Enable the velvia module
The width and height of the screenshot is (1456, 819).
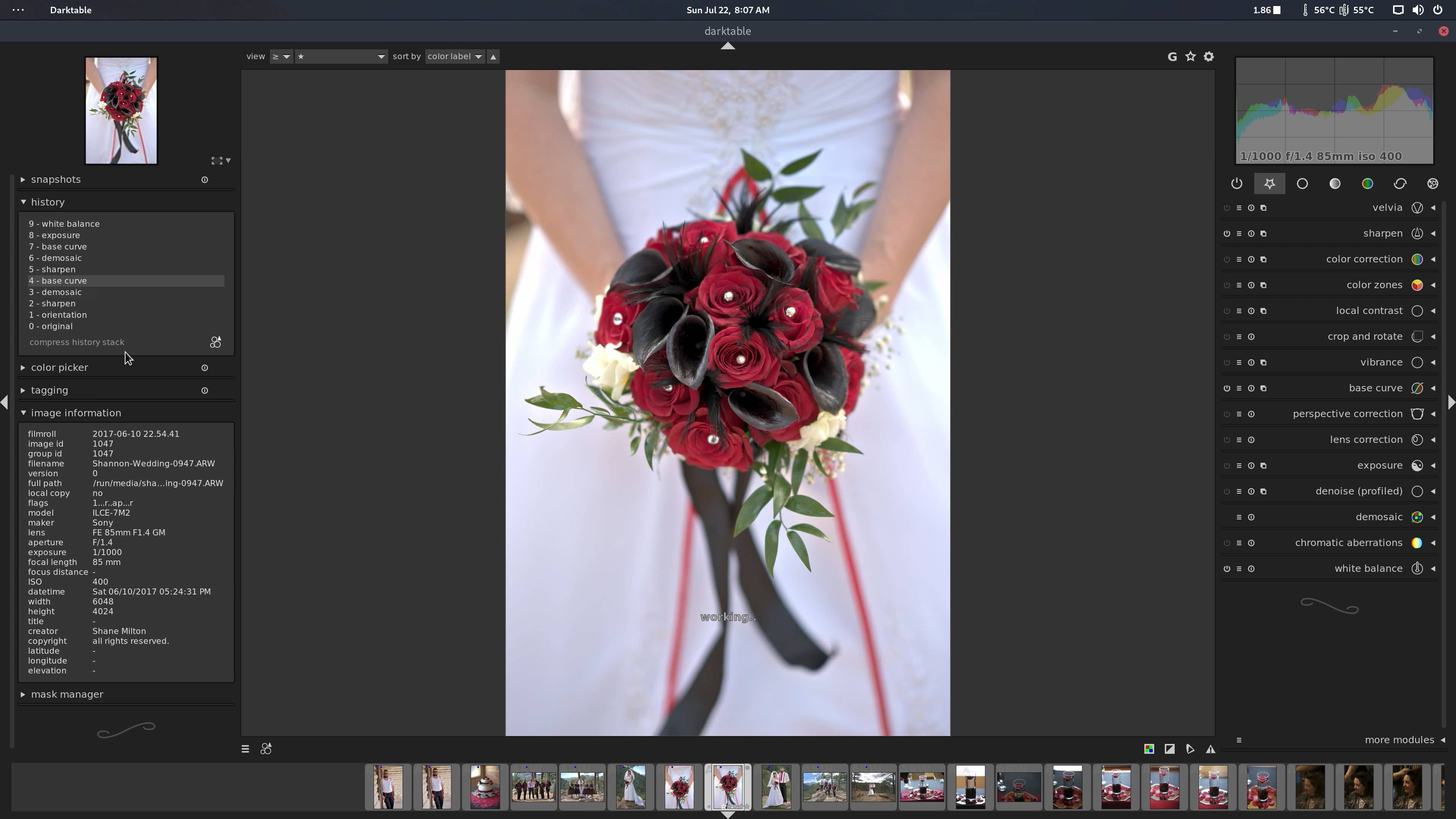[x=1227, y=208]
